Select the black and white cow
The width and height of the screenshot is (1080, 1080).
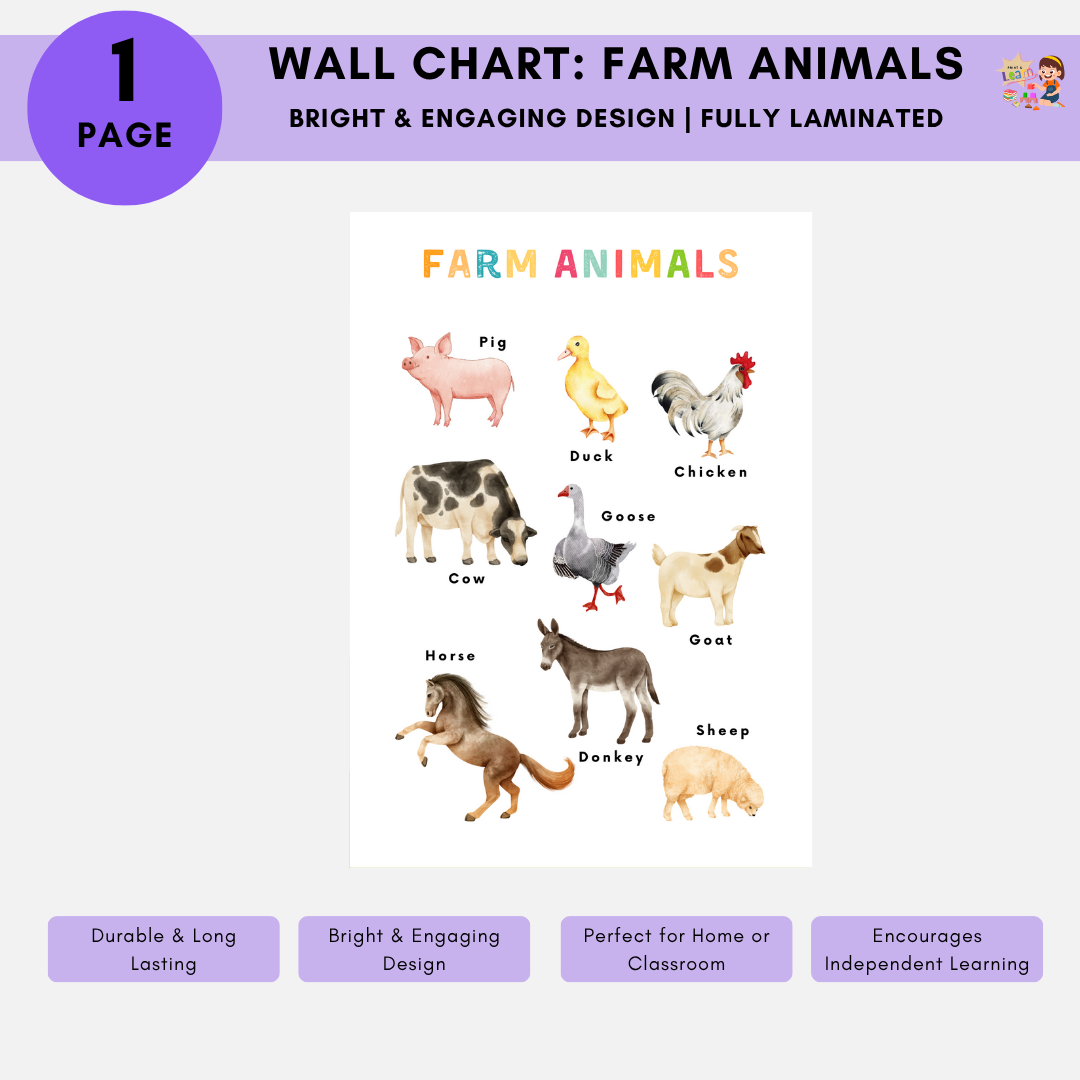[x=463, y=512]
